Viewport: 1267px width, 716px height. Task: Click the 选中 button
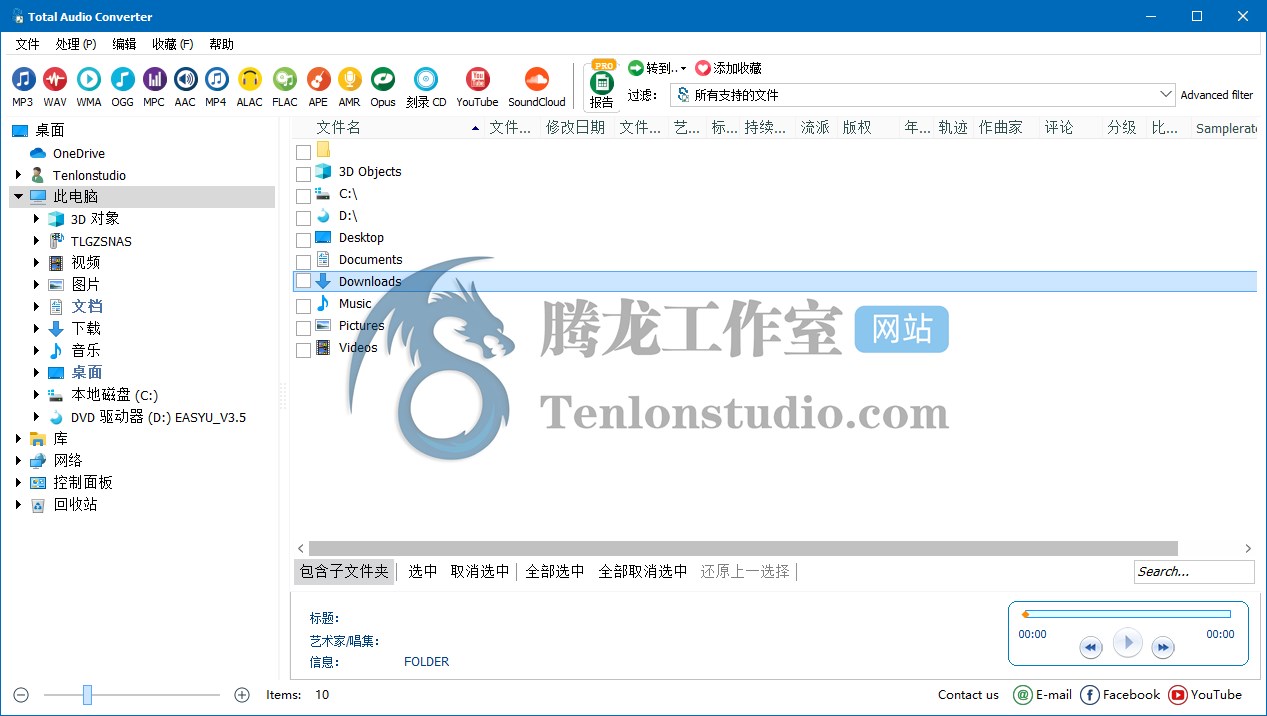(x=423, y=571)
